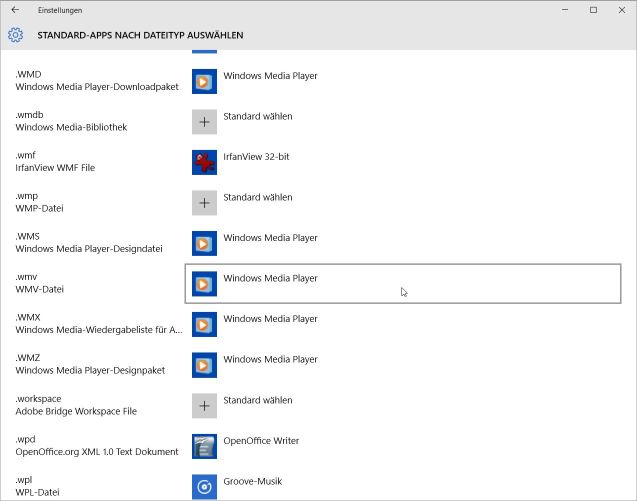Close the Einstellungen window
Viewport: 637px width, 501px height.
(622, 10)
